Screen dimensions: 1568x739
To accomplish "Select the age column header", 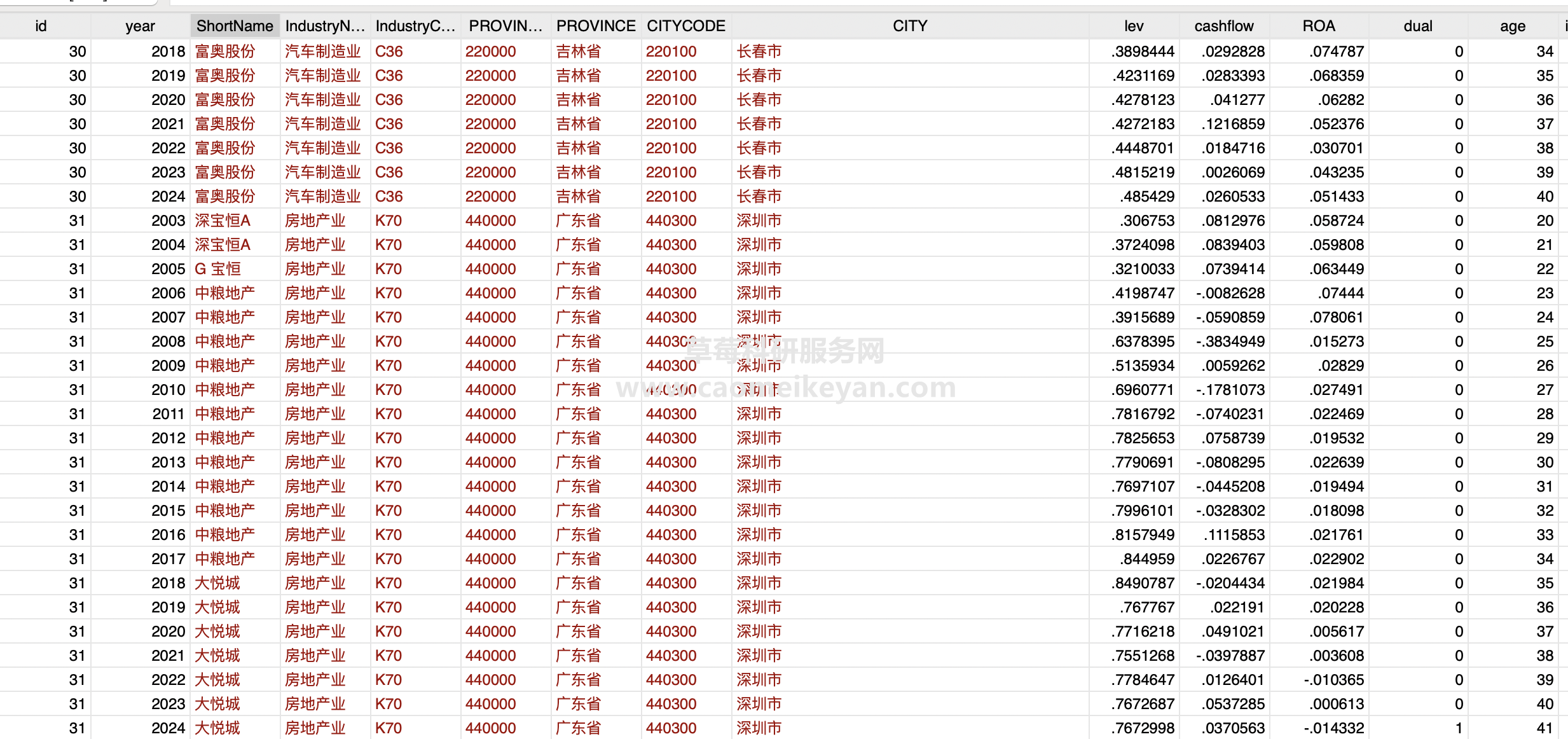I will tap(1512, 26).
